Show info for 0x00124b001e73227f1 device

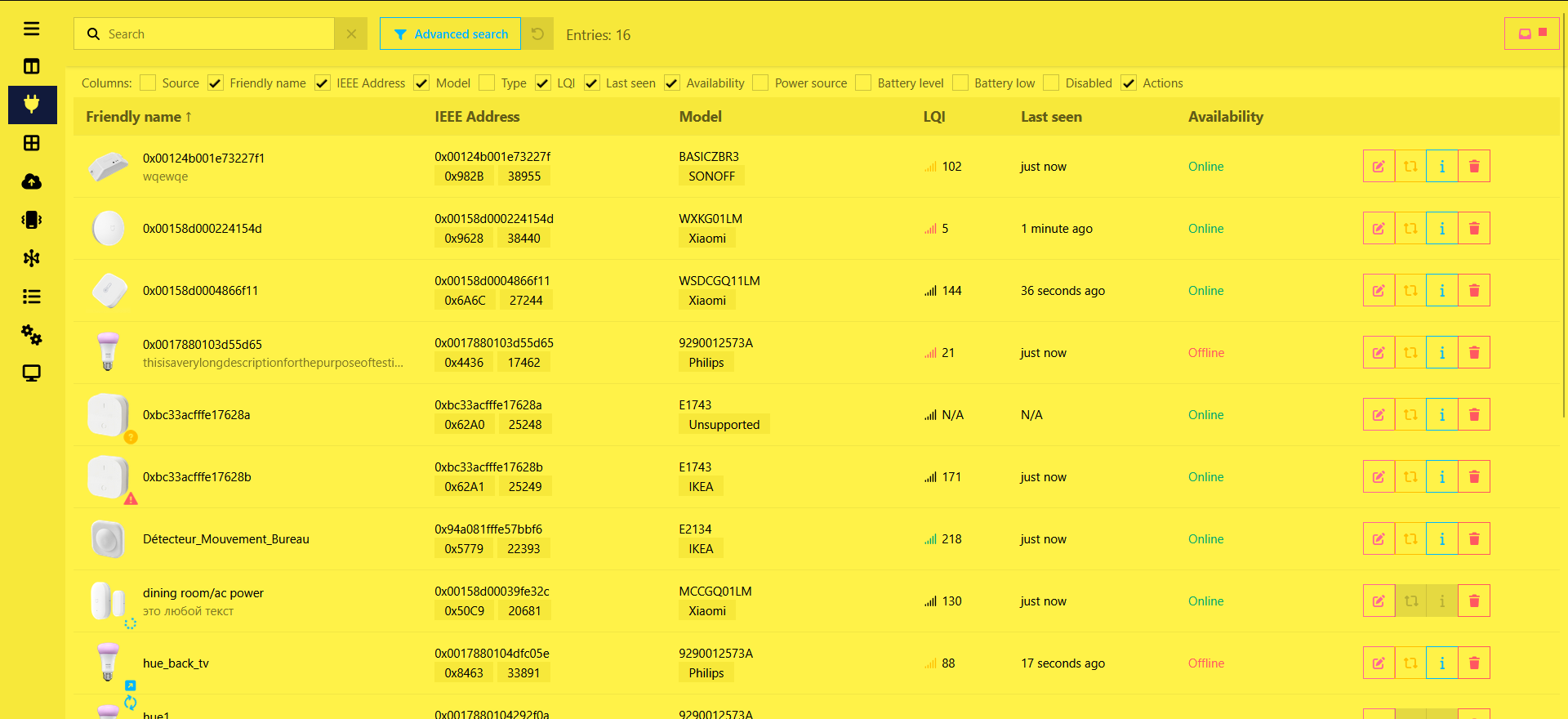click(1442, 166)
